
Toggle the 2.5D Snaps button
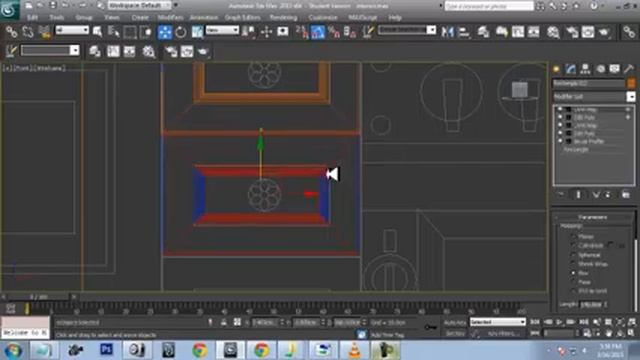302,31
